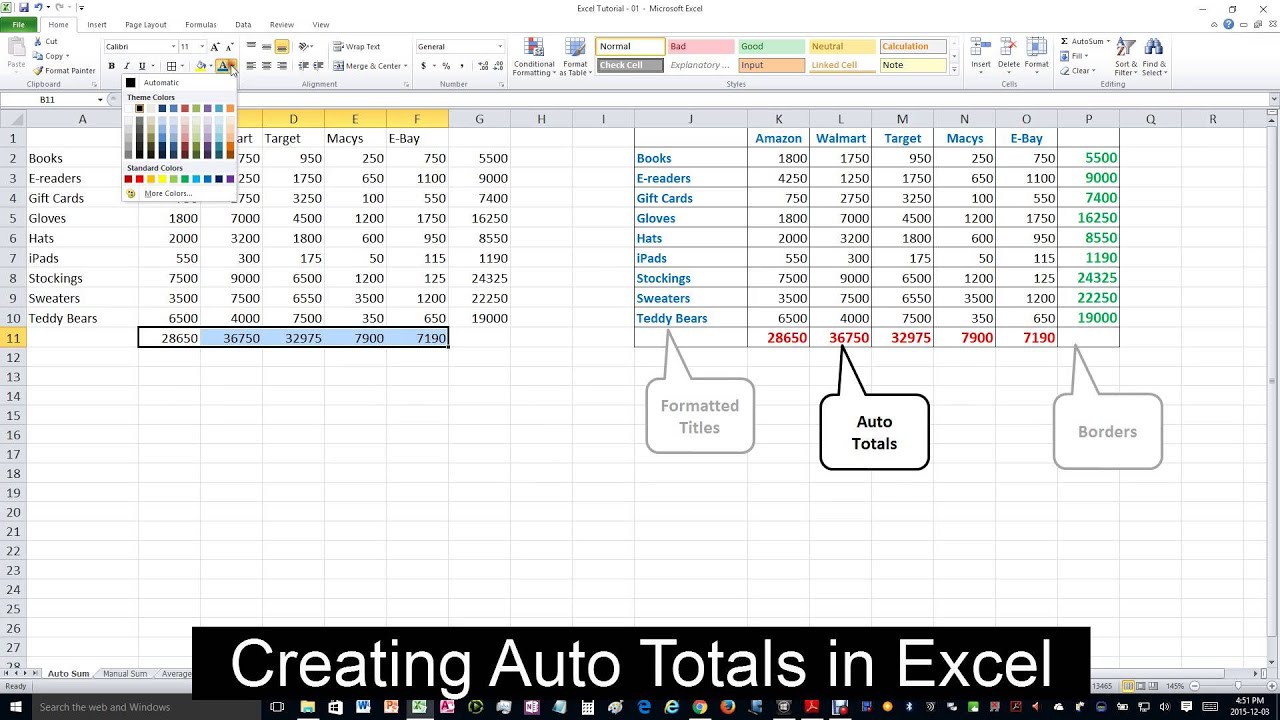Open the font size dropdown

(x=201, y=47)
